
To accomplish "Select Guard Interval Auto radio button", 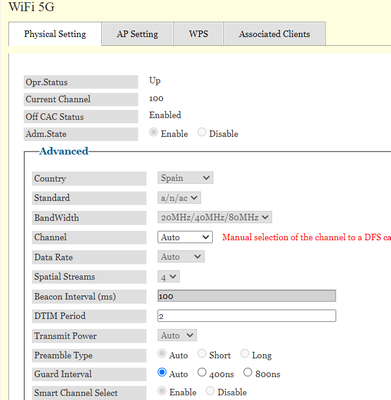I will tap(162, 372).
